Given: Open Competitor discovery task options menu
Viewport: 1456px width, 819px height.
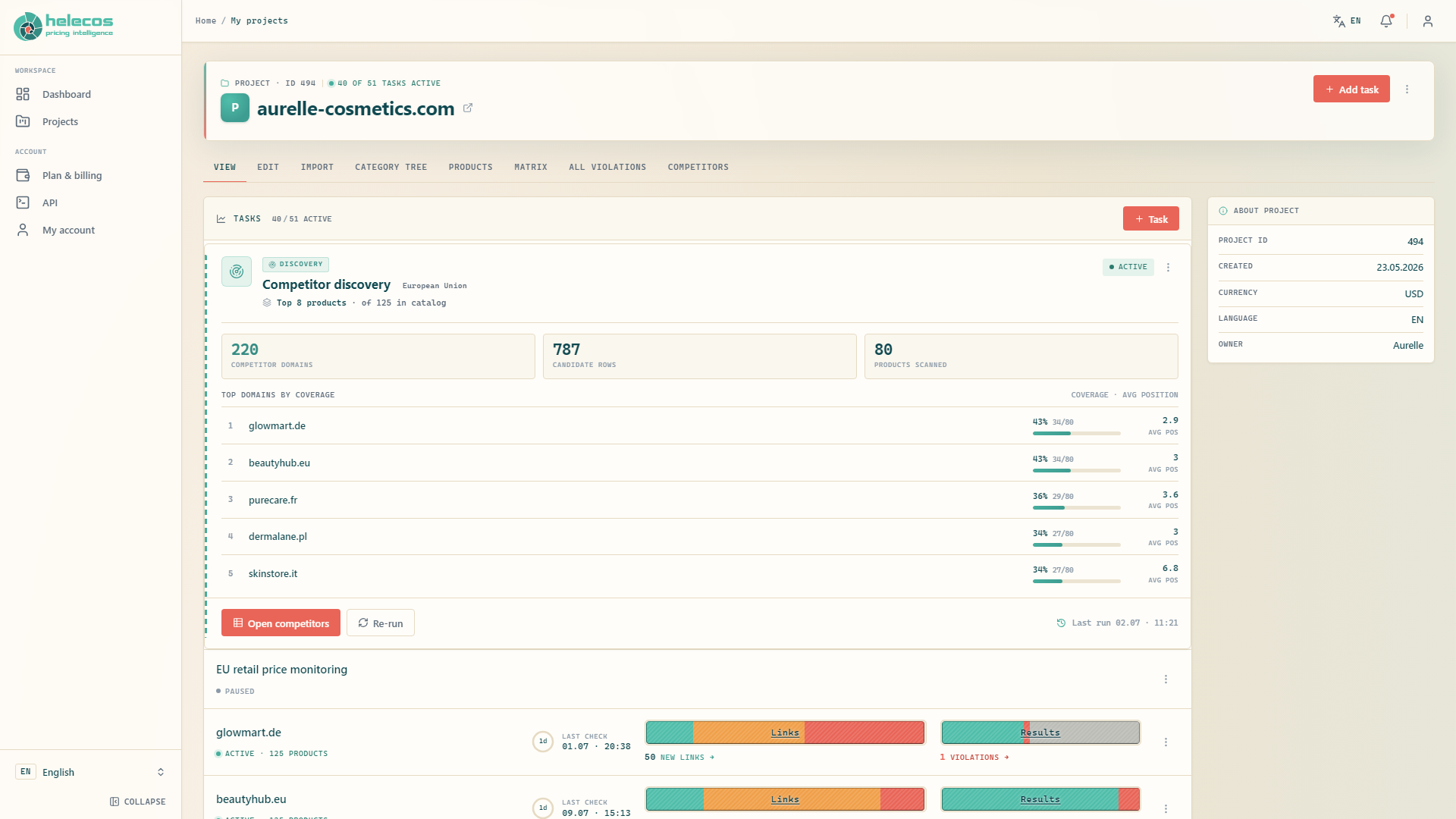Looking at the screenshot, I should coord(1168,267).
